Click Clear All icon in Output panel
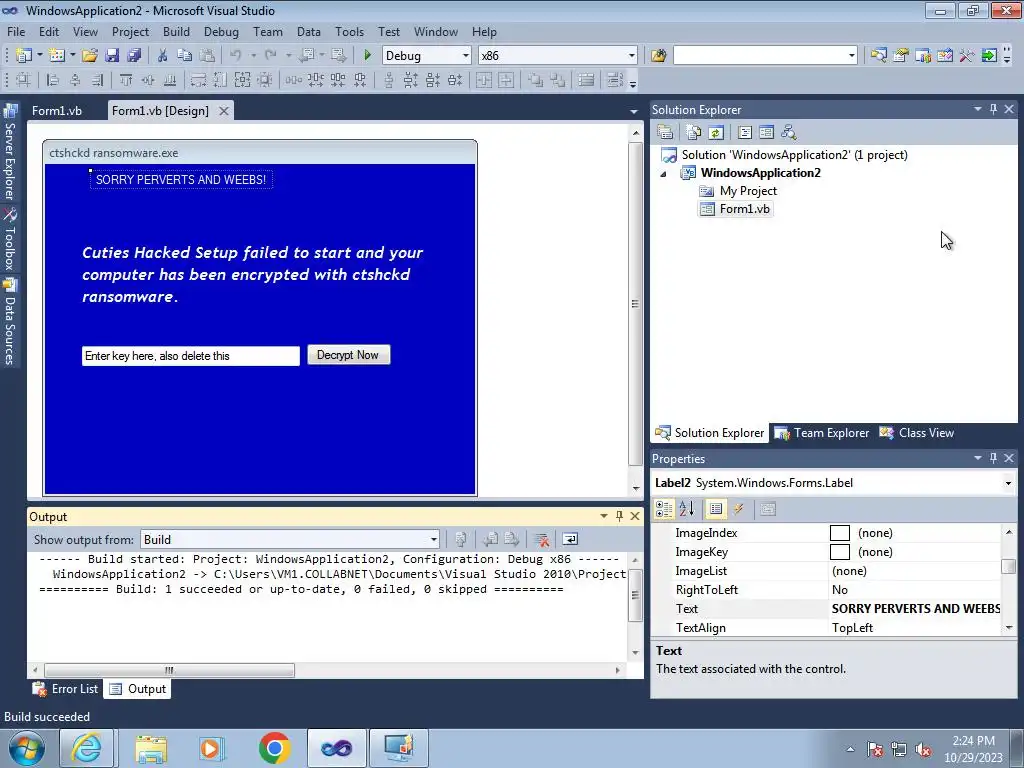 (541, 539)
